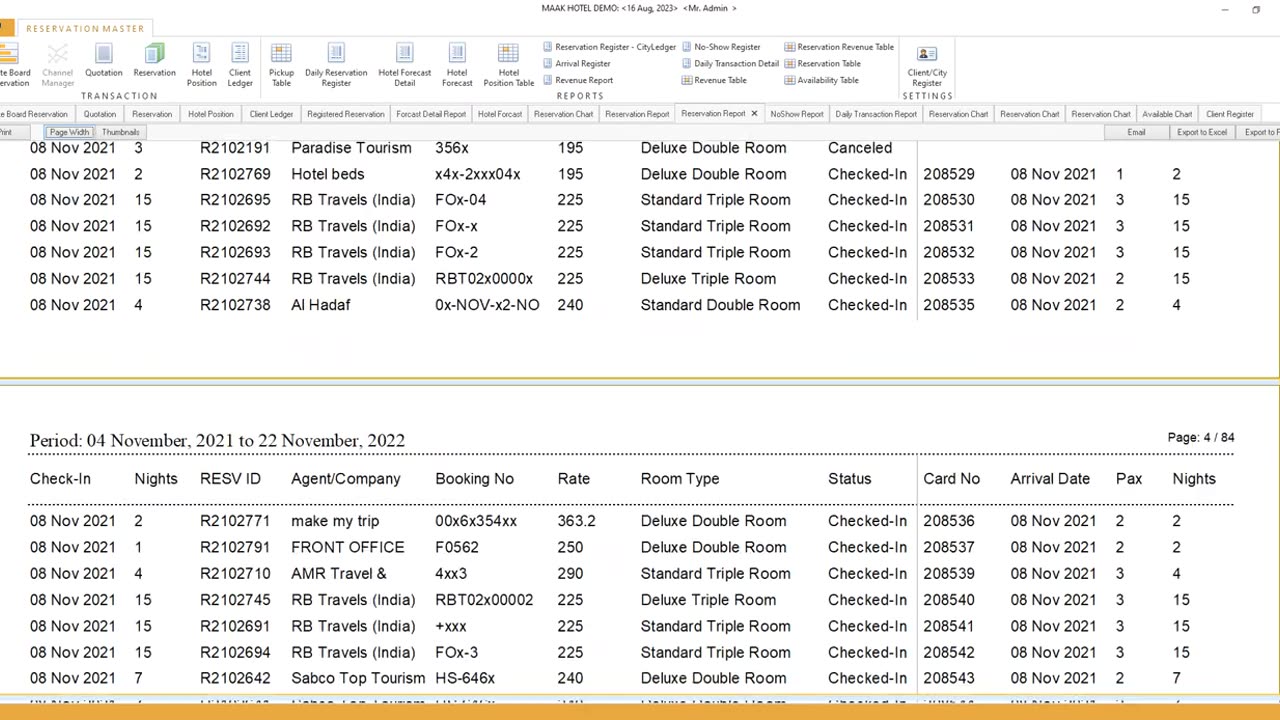Click the green Reservation ribbon icon
1280x720 pixels.
[154, 61]
